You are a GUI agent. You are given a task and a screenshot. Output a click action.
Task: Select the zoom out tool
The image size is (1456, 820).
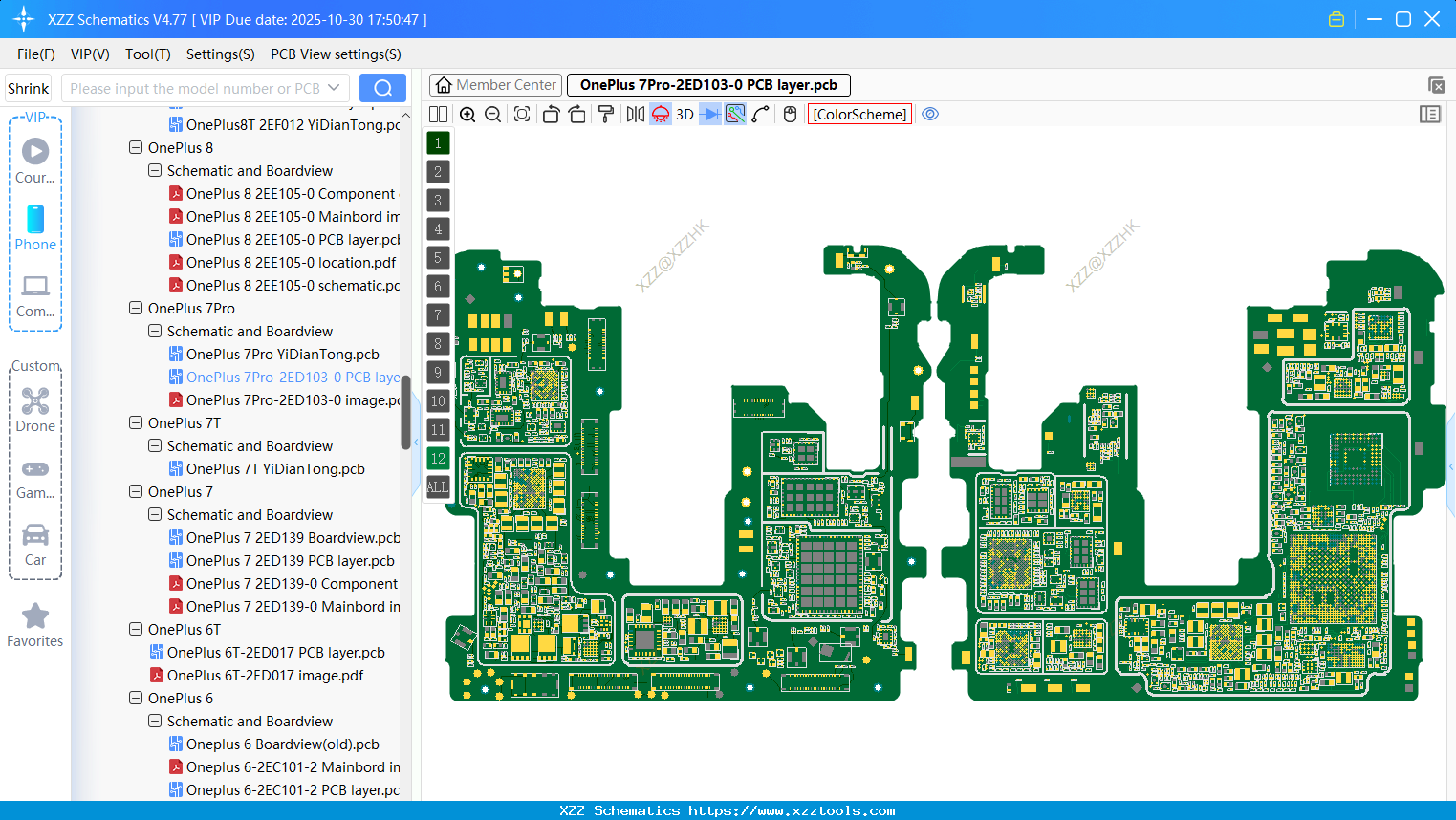(x=491, y=114)
